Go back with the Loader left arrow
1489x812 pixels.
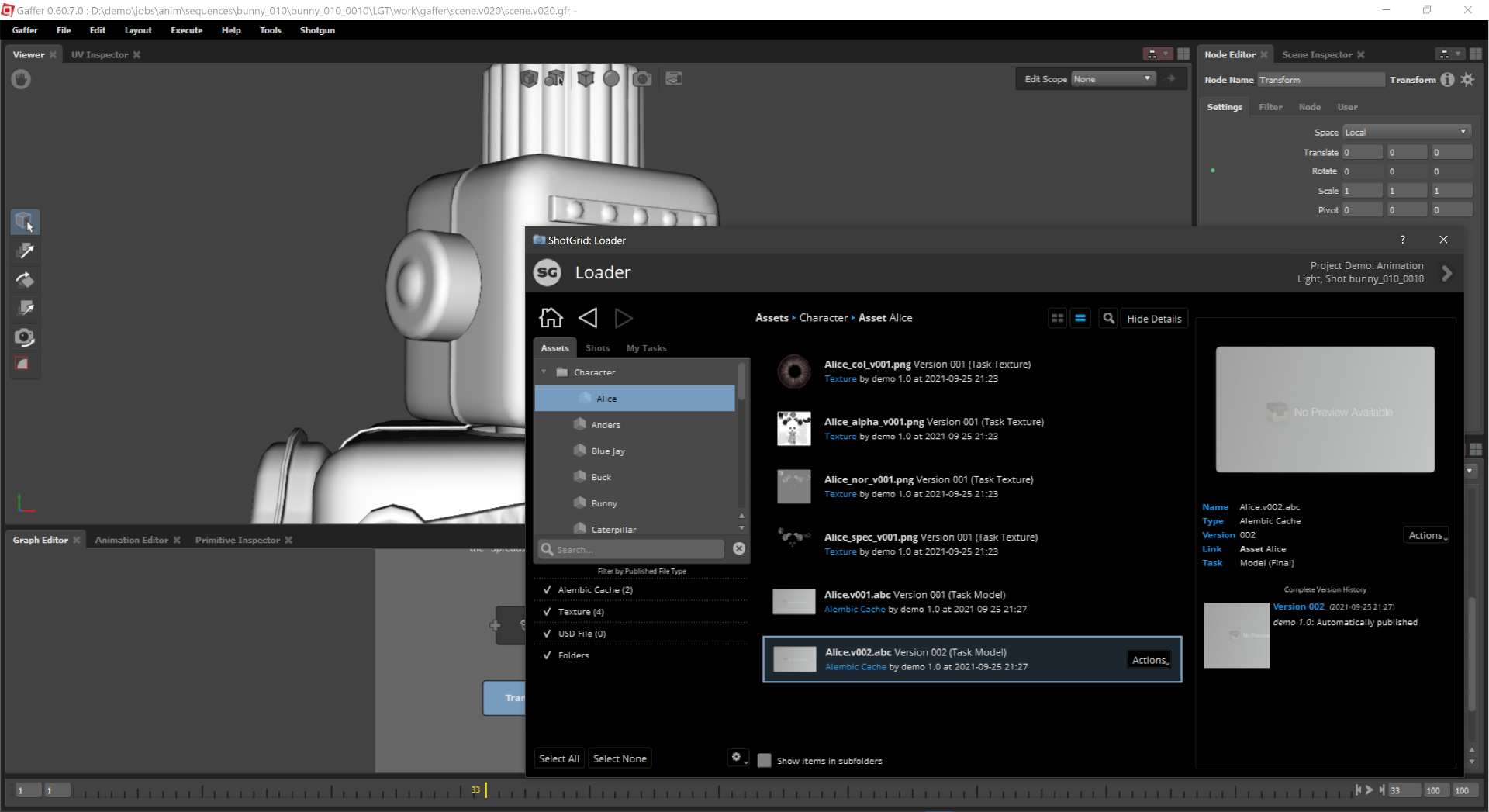(588, 317)
